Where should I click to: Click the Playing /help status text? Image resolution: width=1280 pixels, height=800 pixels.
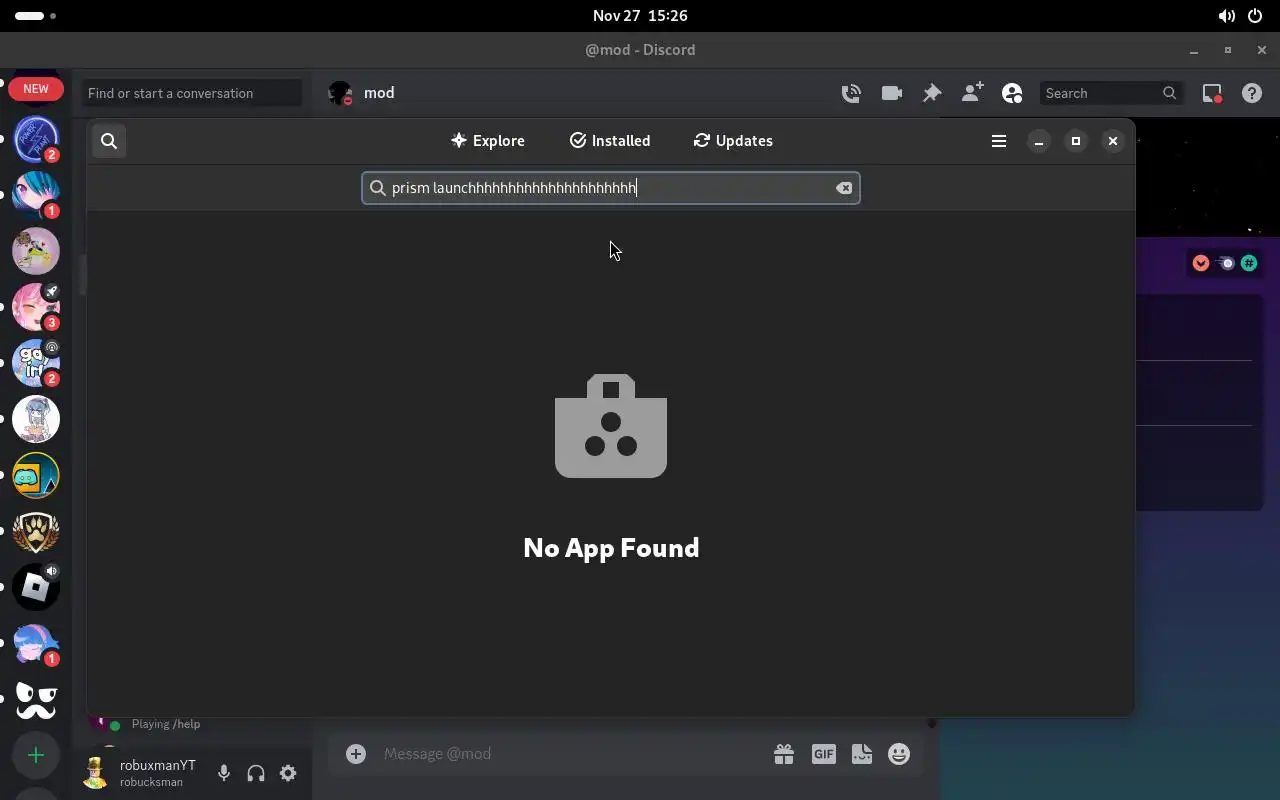[x=166, y=724]
